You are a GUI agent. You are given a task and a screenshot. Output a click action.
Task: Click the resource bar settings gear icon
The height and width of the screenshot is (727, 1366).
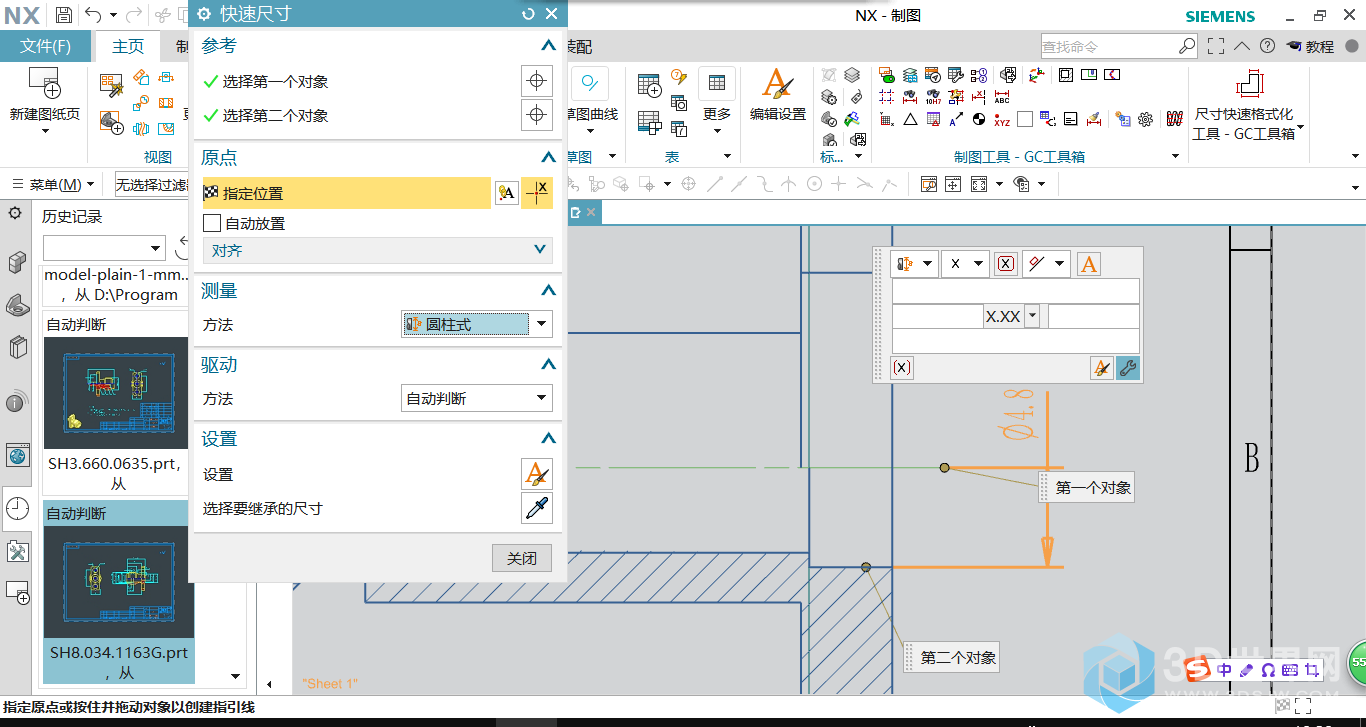[15, 213]
